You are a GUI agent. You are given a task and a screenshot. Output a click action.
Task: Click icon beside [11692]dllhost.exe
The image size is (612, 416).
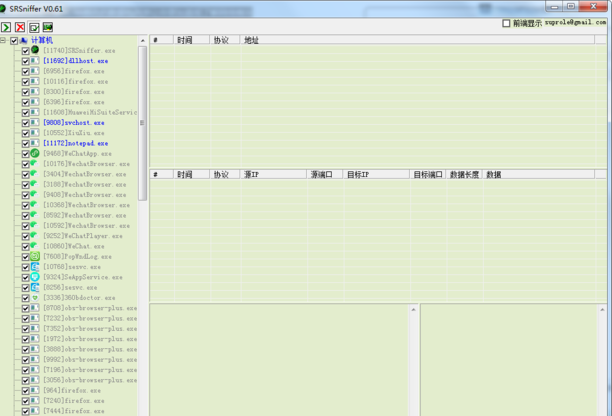tap(35, 60)
